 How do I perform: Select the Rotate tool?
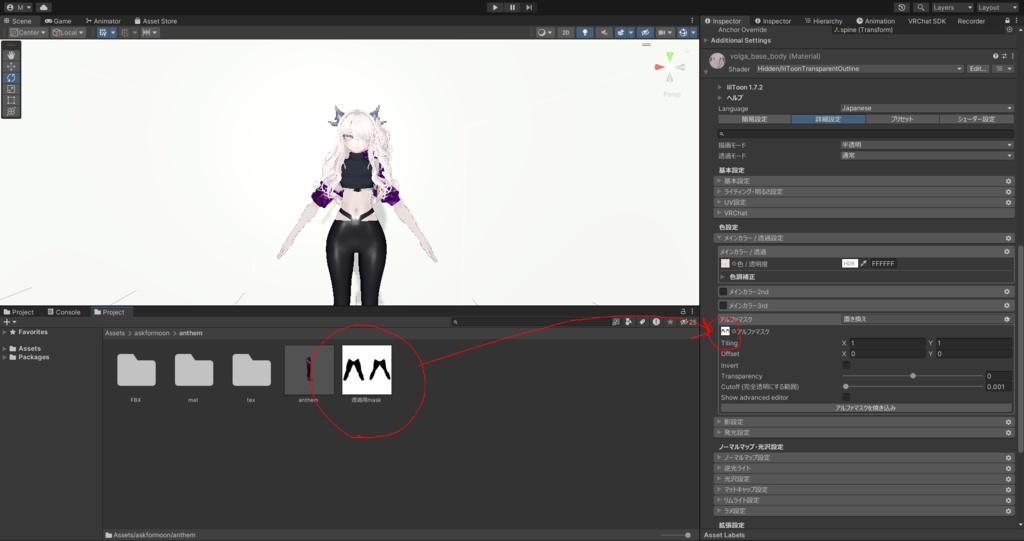pyautogui.click(x=11, y=78)
